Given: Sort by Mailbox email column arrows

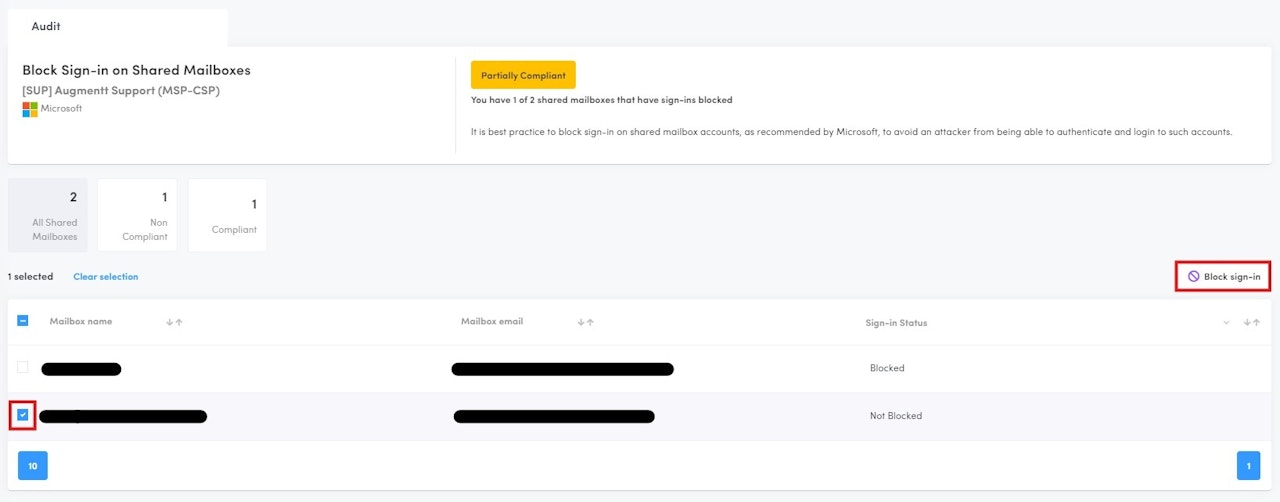Looking at the screenshot, I should point(586,322).
